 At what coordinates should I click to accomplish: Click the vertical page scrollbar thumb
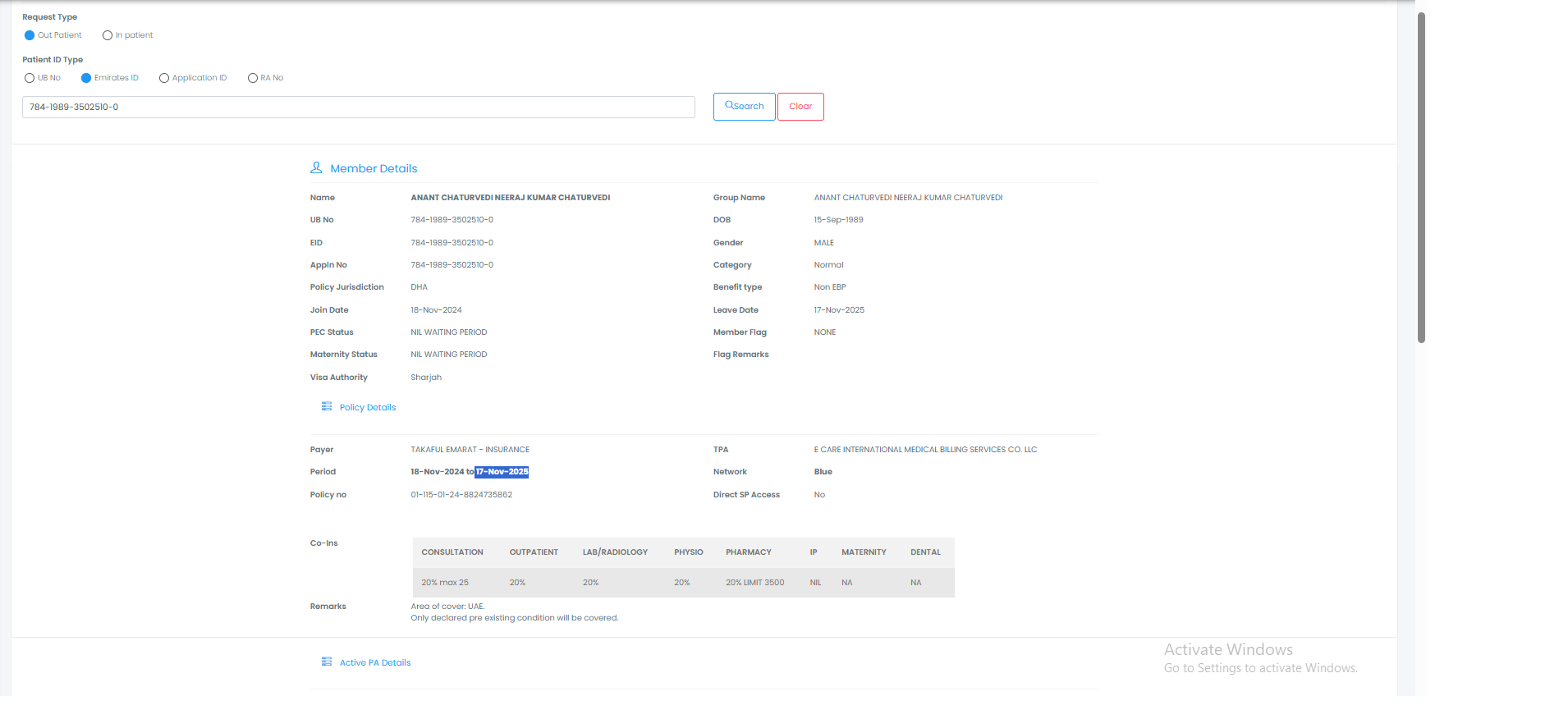pyautogui.click(x=1421, y=176)
